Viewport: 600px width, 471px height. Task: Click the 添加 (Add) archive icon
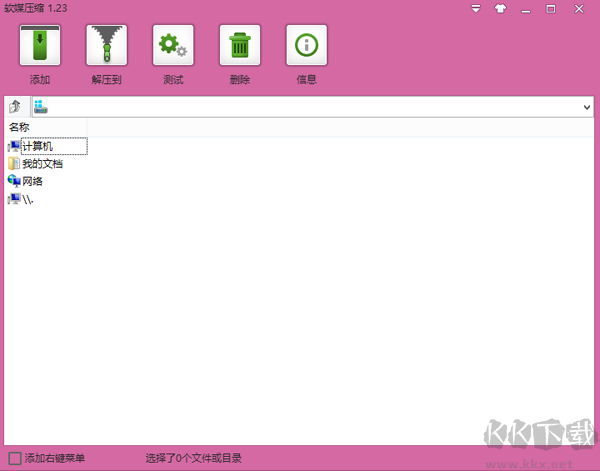[x=40, y=45]
